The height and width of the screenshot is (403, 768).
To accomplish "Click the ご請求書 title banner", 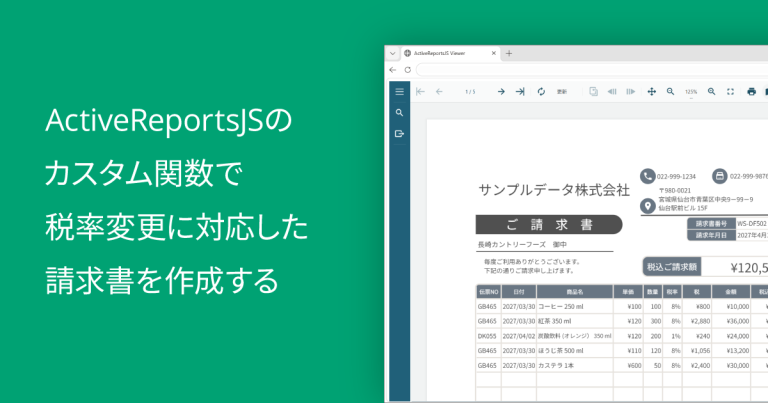I will tap(549, 225).
